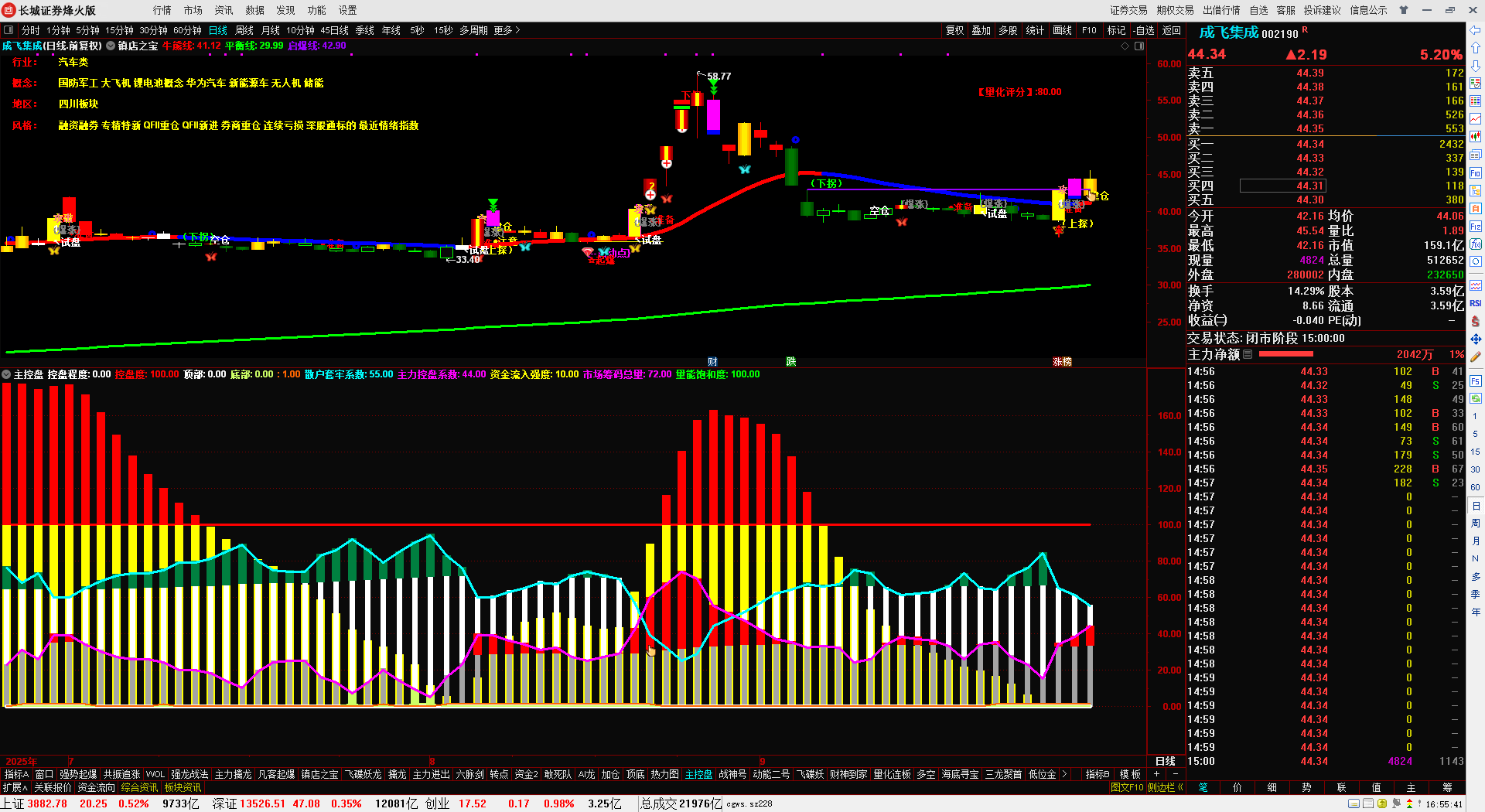Click the square panel icon beside the chart diamond
Viewport: 1485px width, 812px height.
point(1139,46)
